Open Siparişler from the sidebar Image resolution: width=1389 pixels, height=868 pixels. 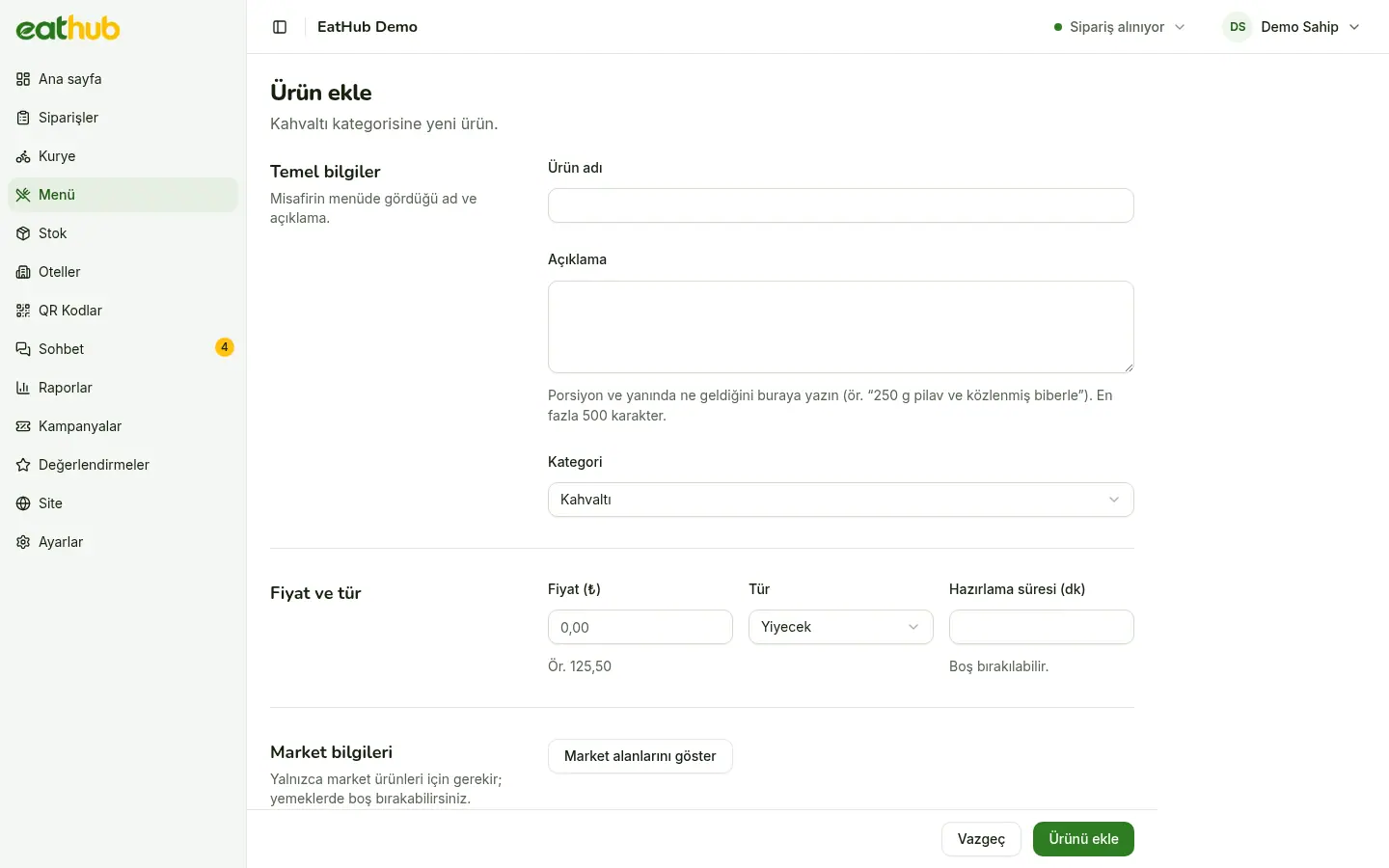coord(123,118)
